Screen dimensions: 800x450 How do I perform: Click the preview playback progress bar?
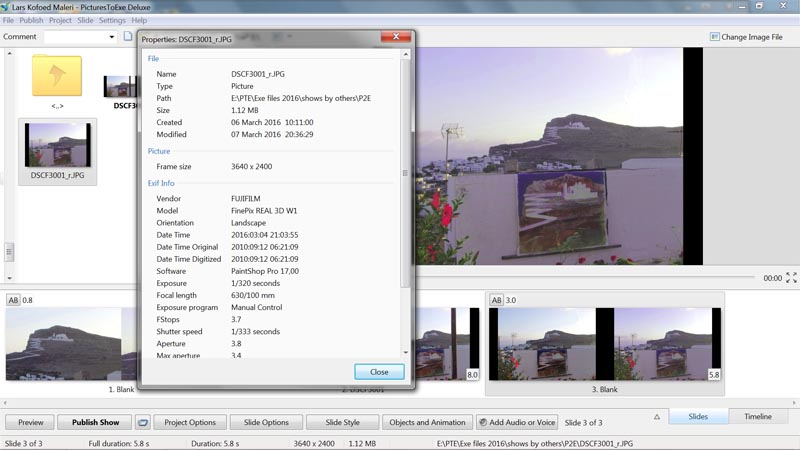(585, 277)
